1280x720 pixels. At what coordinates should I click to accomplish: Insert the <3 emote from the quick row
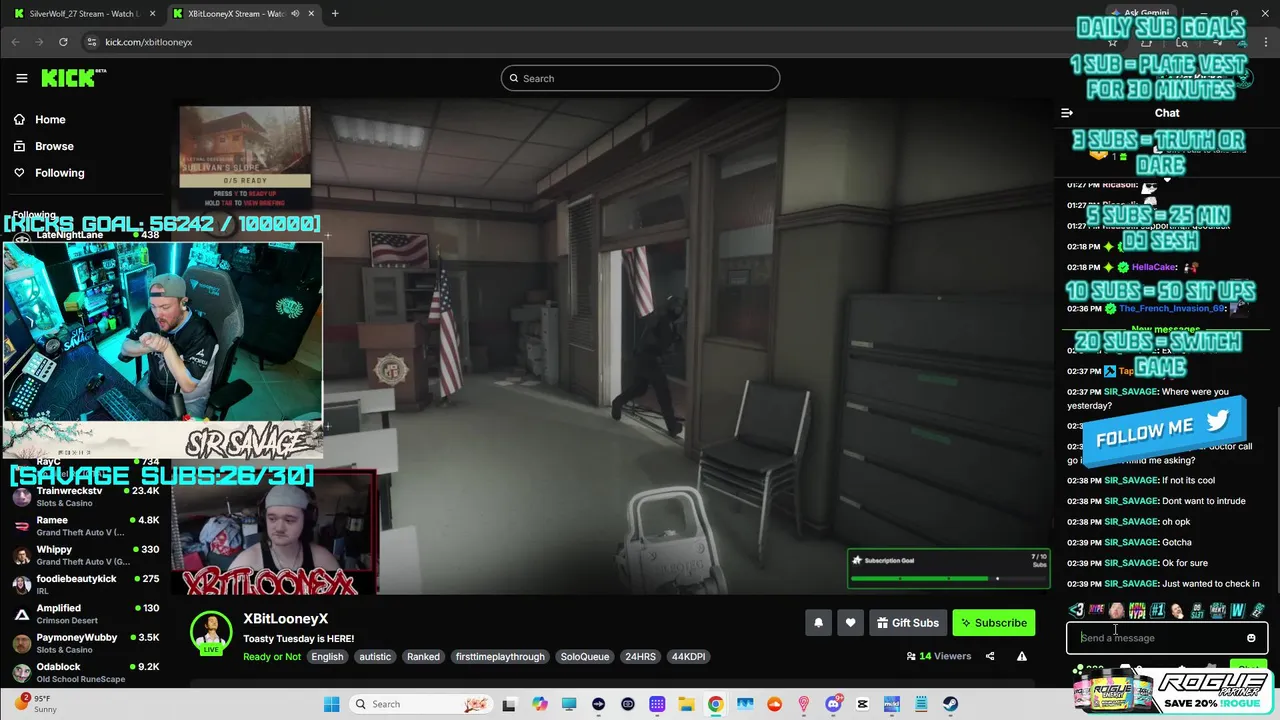coord(1076,610)
